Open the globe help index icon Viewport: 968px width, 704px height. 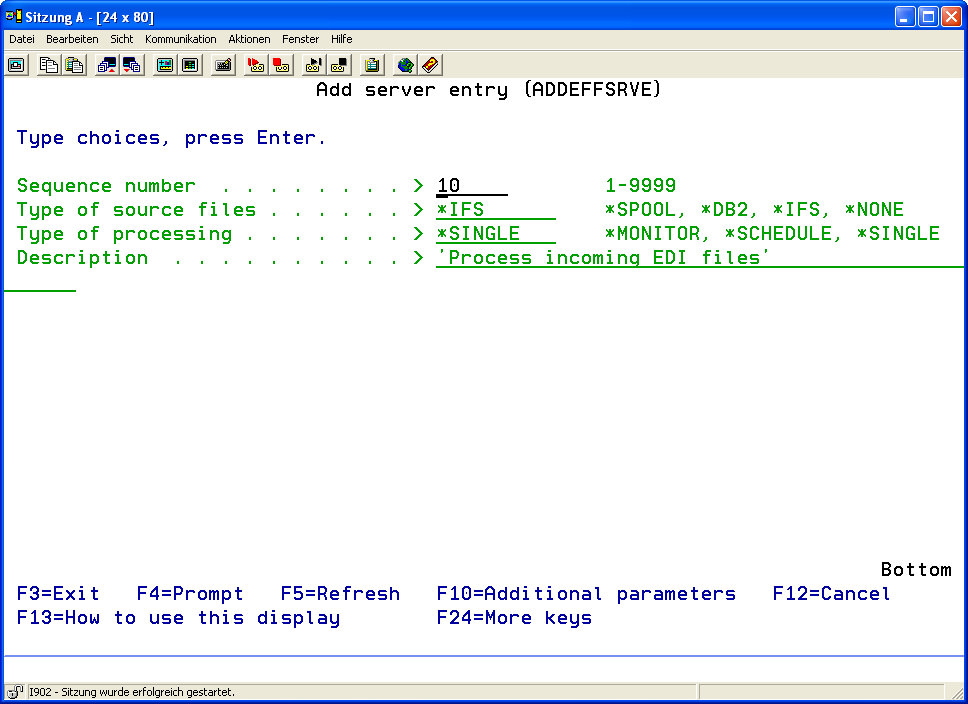pyautogui.click(x=405, y=65)
